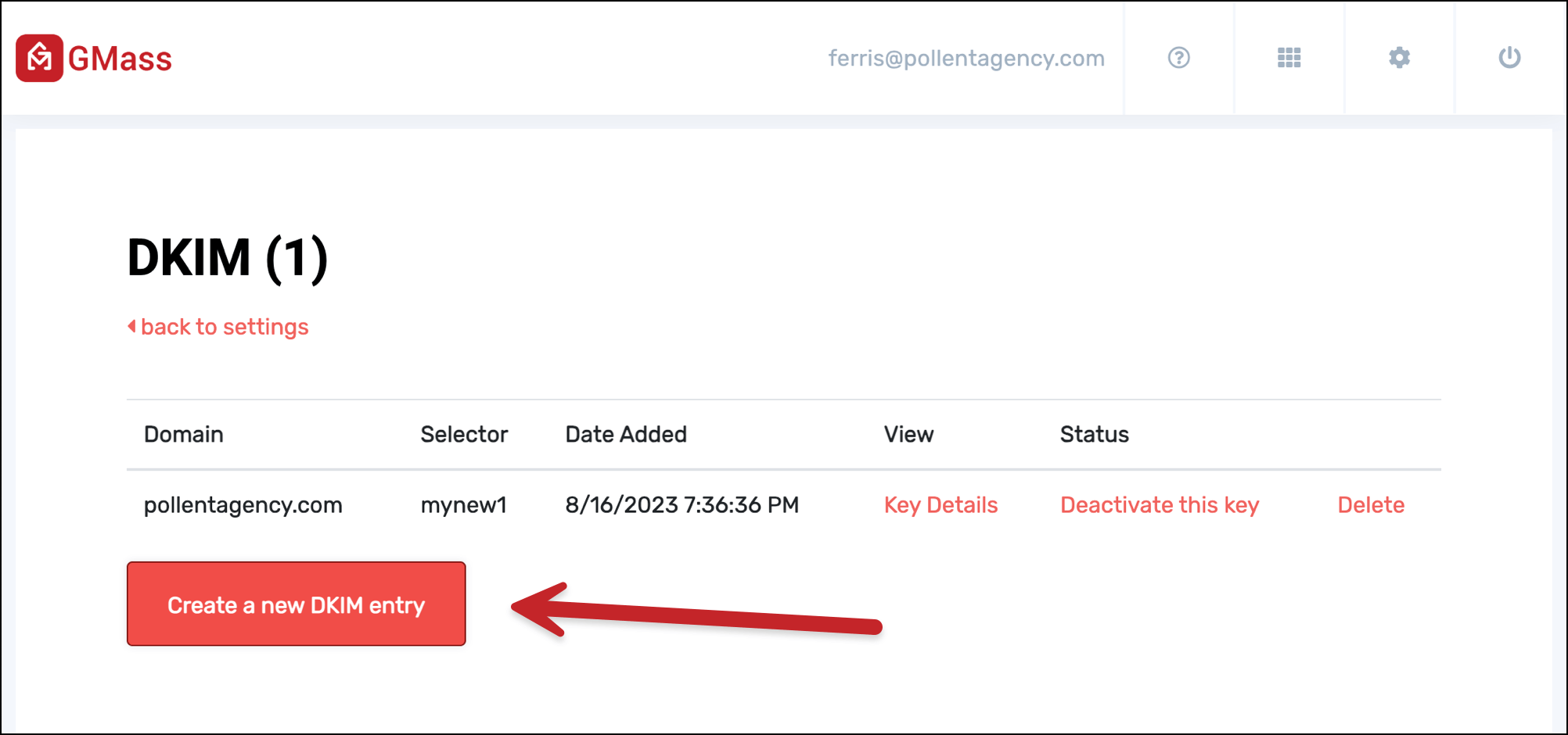
Task: Go back to settings link
Action: click(225, 327)
